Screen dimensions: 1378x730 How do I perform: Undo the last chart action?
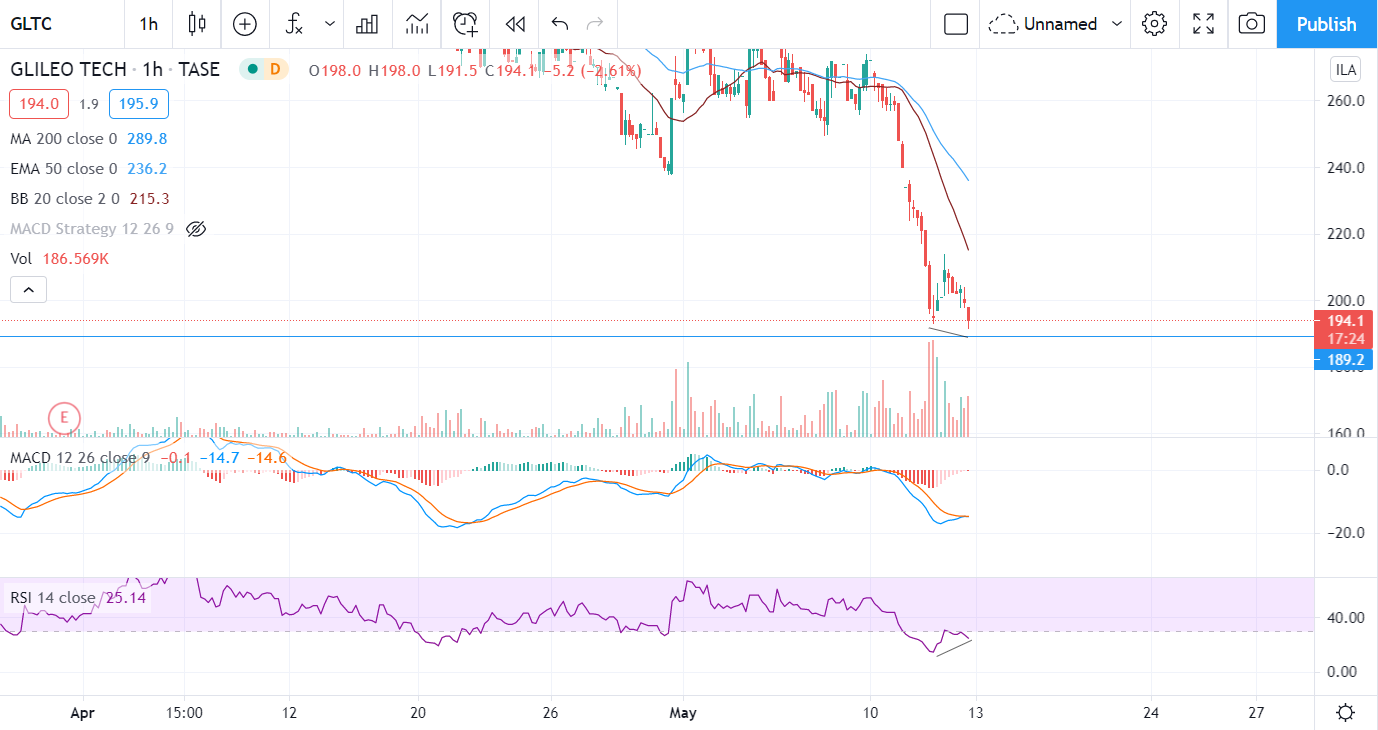560,24
